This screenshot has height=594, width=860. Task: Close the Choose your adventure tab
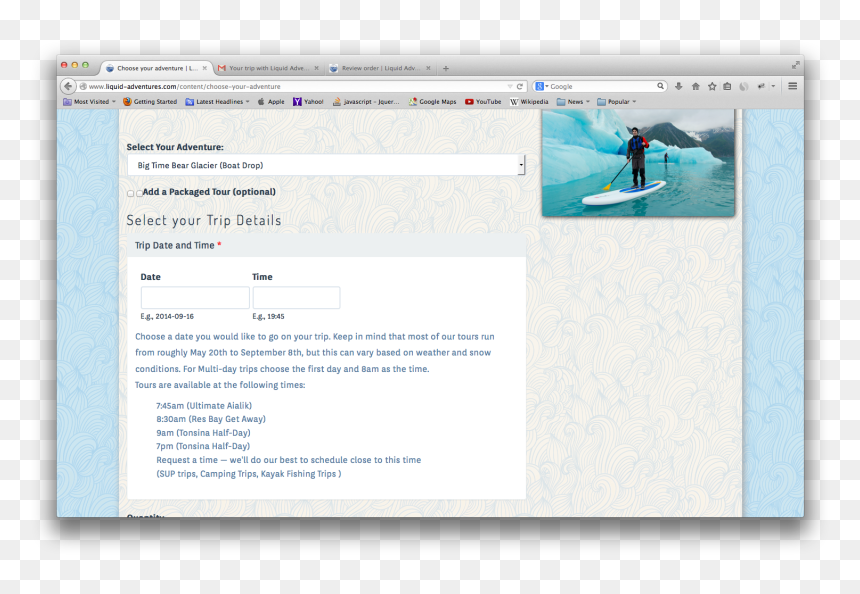click(205, 69)
